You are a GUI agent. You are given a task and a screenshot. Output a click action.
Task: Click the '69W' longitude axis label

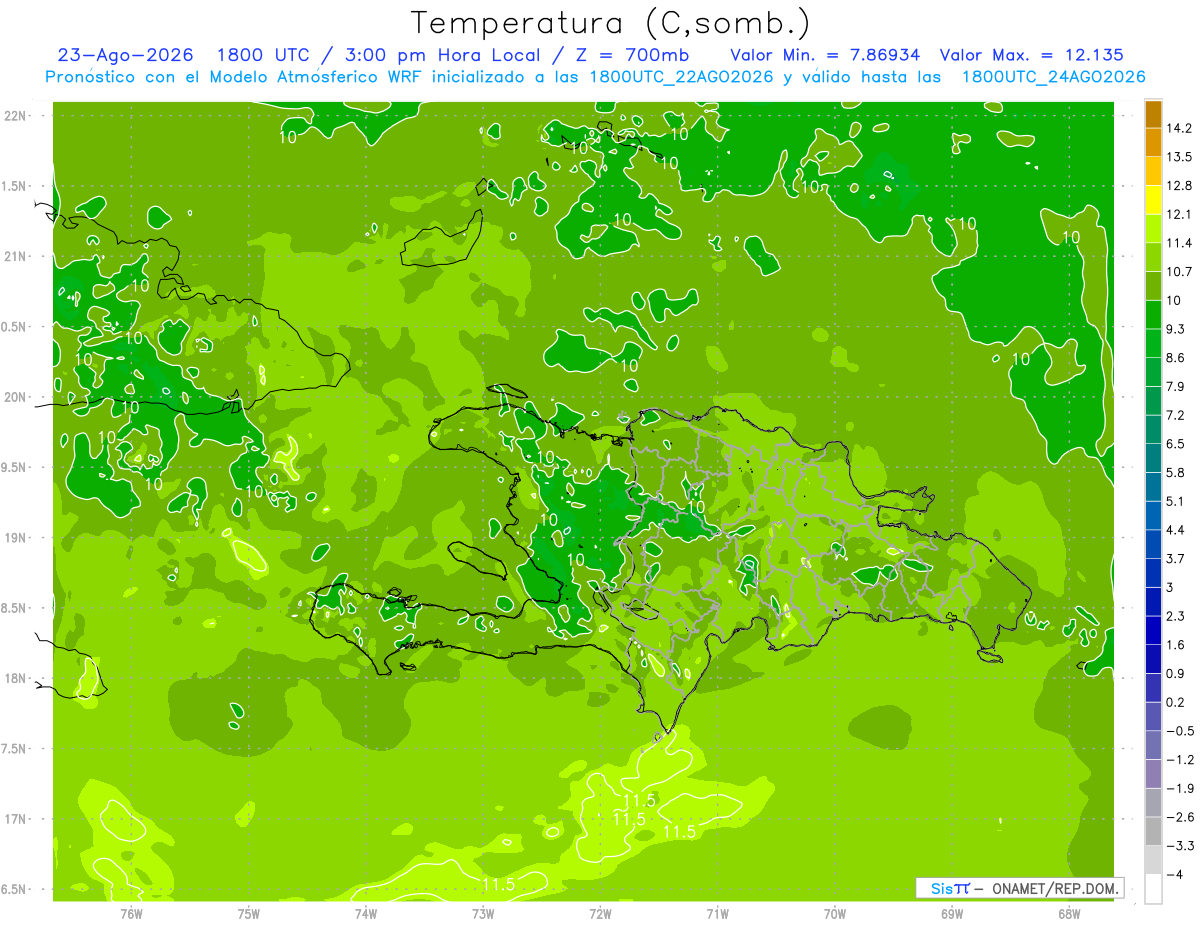[x=951, y=913]
